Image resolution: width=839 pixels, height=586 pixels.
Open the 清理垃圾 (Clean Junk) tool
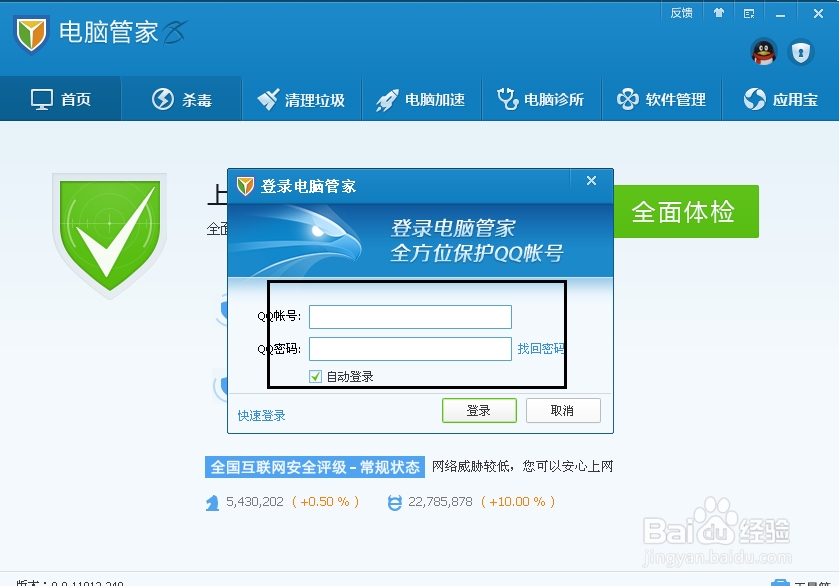301,99
